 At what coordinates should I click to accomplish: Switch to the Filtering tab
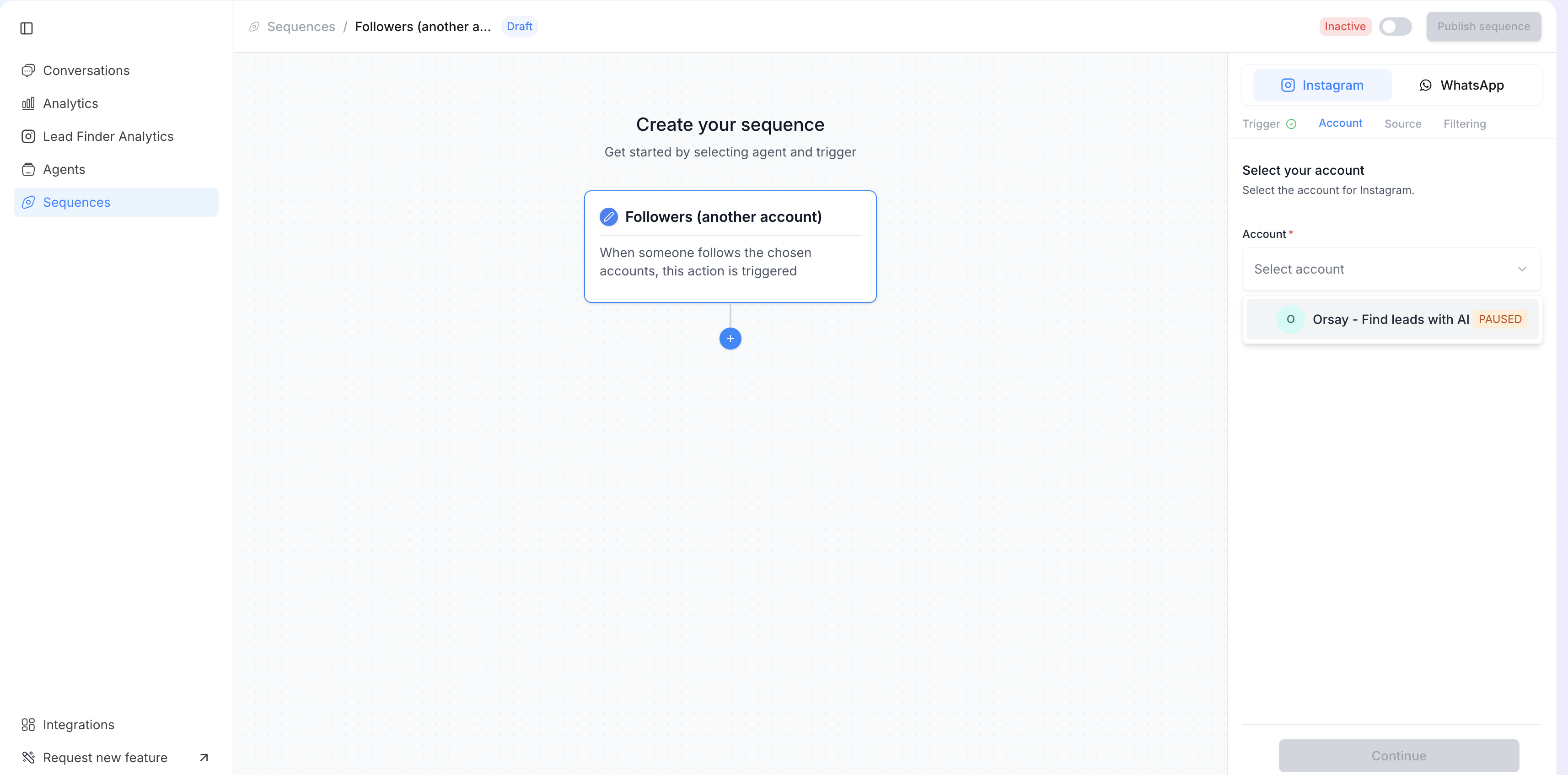point(1465,124)
